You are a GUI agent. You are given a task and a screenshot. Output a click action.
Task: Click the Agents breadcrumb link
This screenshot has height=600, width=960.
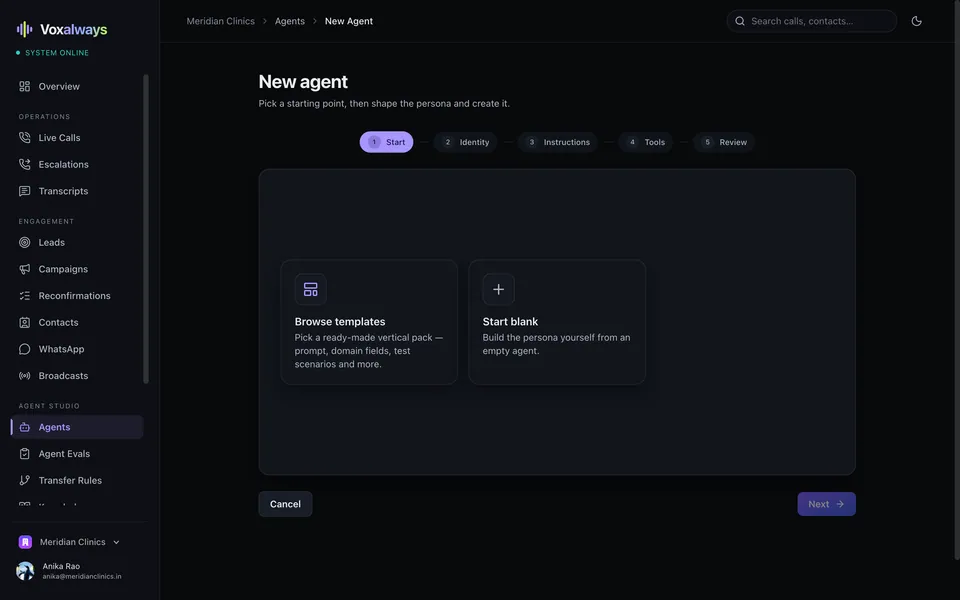pos(290,21)
